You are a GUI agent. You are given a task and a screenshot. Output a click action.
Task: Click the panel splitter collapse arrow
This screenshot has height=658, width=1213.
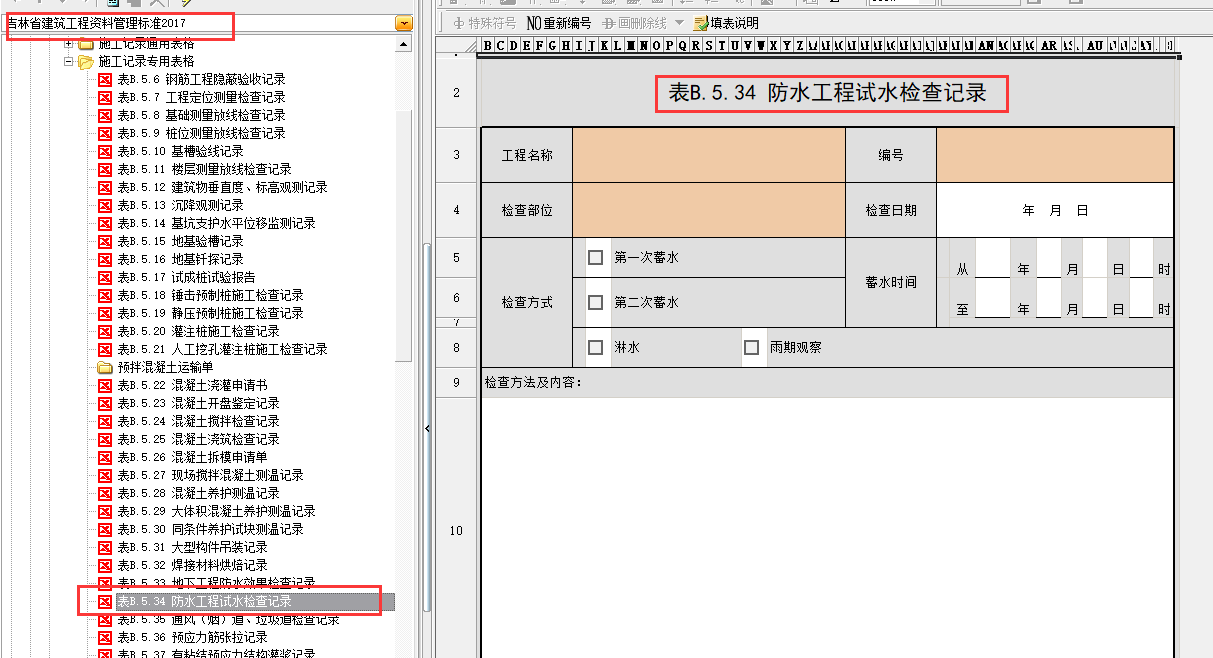tap(428, 428)
